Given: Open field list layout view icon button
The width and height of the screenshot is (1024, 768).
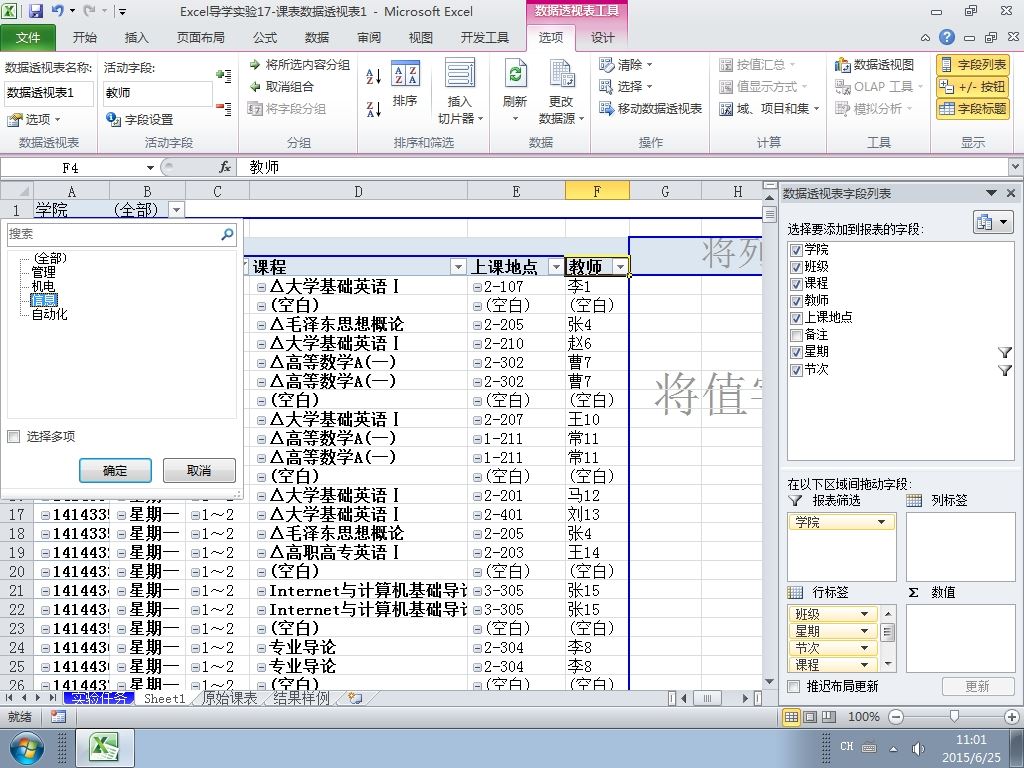Looking at the screenshot, I should (993, 223).
